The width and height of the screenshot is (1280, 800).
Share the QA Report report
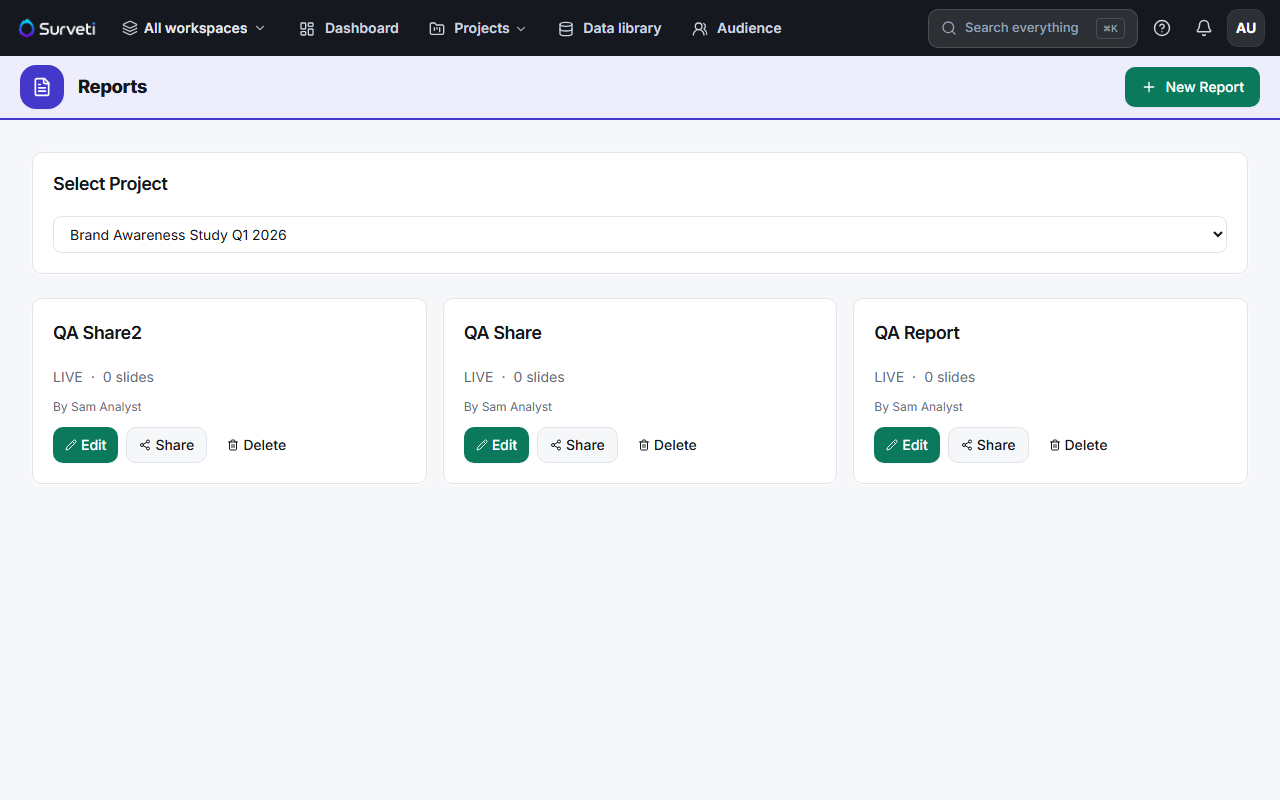click(988, 445)
